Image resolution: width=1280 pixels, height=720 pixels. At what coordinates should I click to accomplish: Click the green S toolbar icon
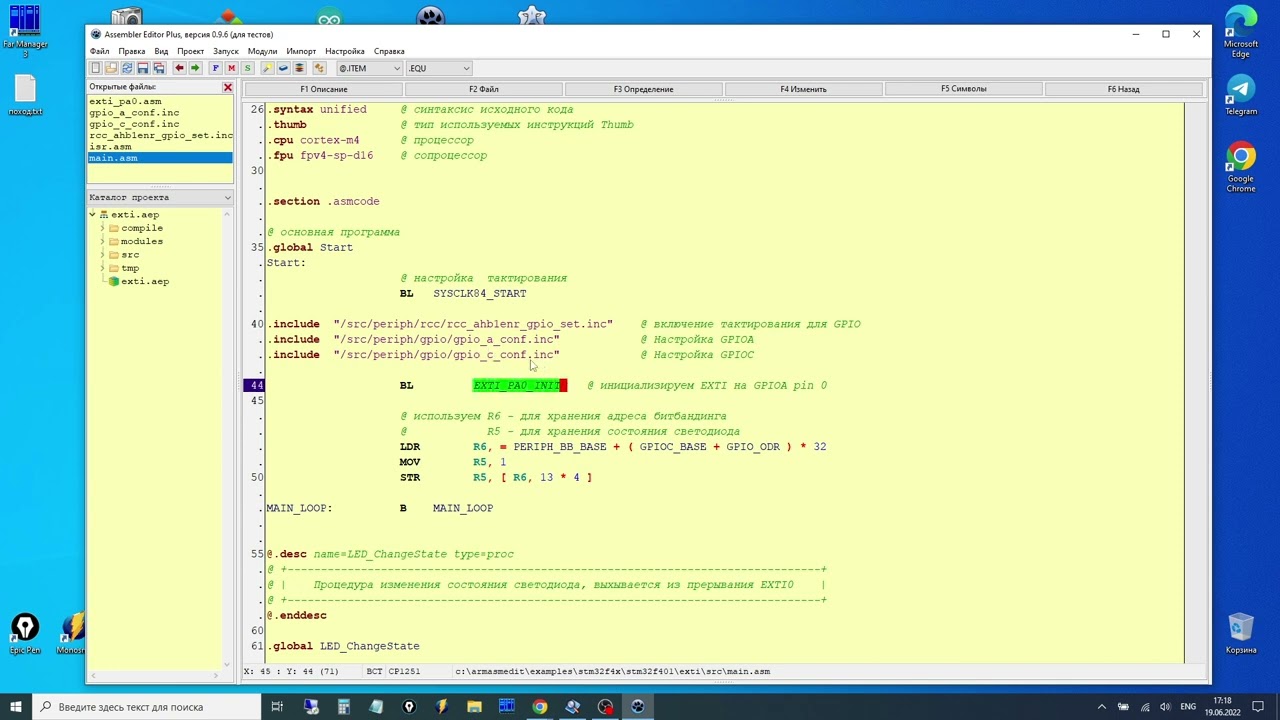(x=247, y=68)
